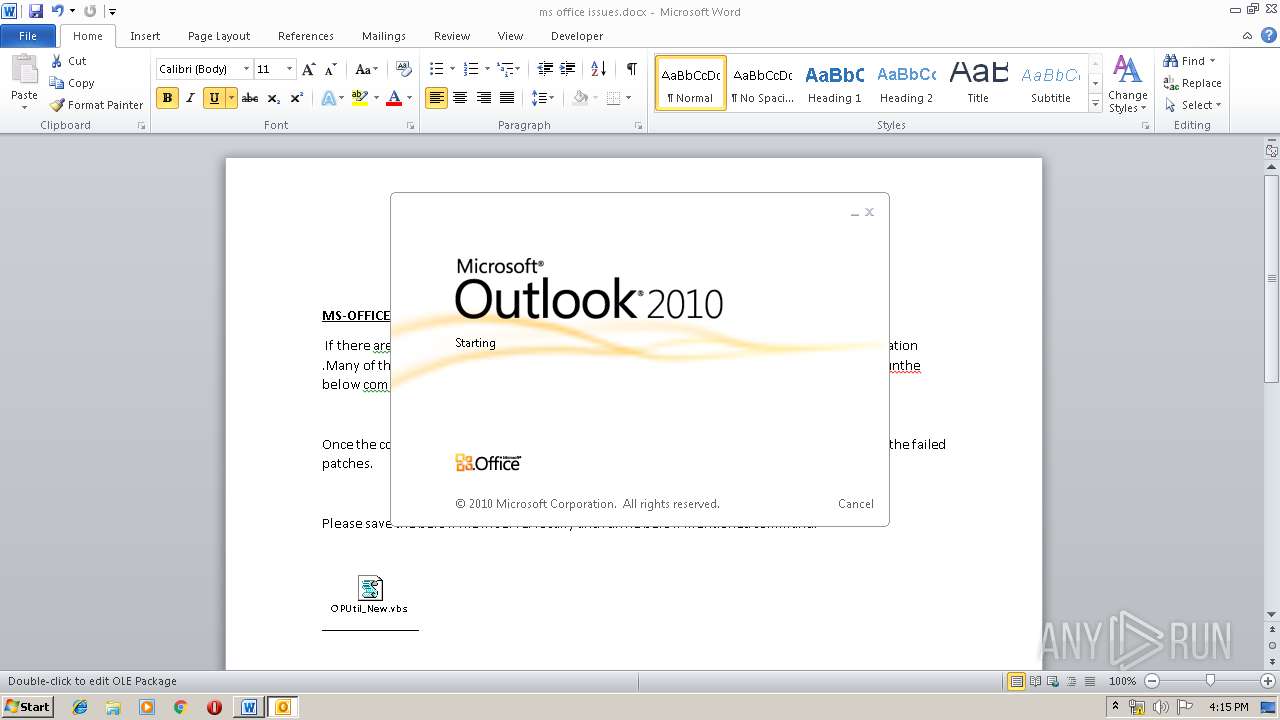Apply strikethrough formatting

click(x=250, y=98)
